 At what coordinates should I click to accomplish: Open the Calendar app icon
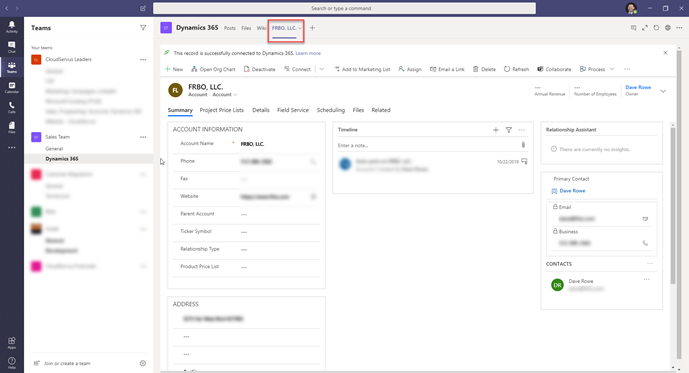click(11, 87)
